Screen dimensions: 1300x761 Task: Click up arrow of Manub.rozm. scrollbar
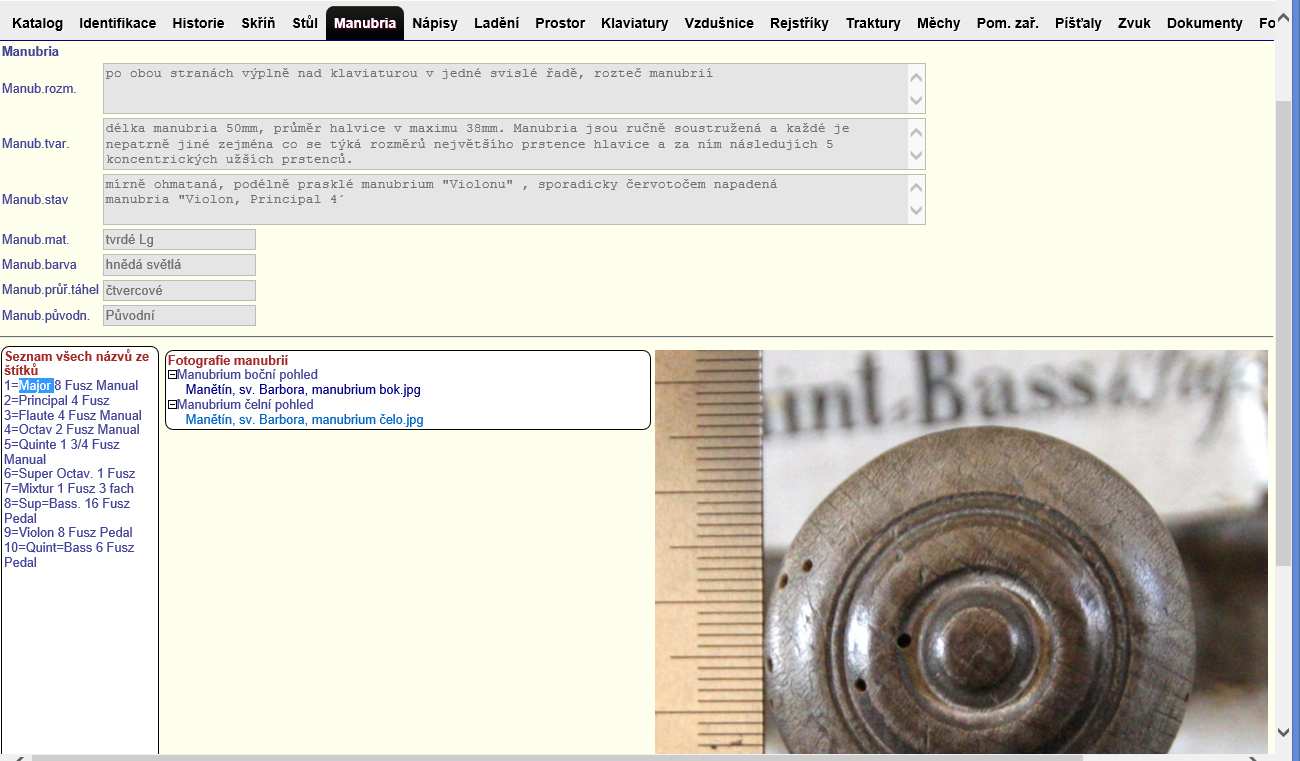(x=916, y=76)
